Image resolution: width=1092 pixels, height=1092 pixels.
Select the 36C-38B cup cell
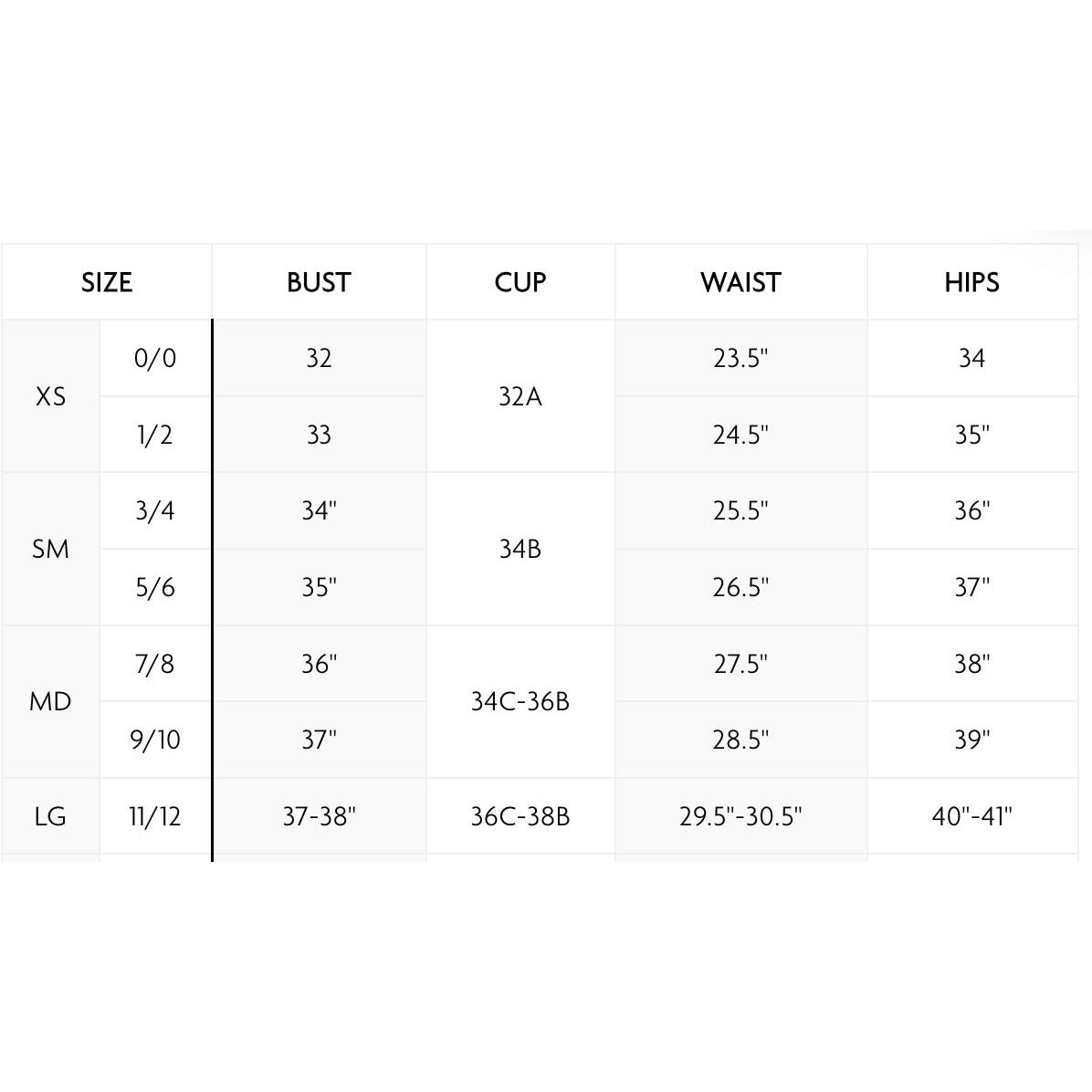pos(520,816)
